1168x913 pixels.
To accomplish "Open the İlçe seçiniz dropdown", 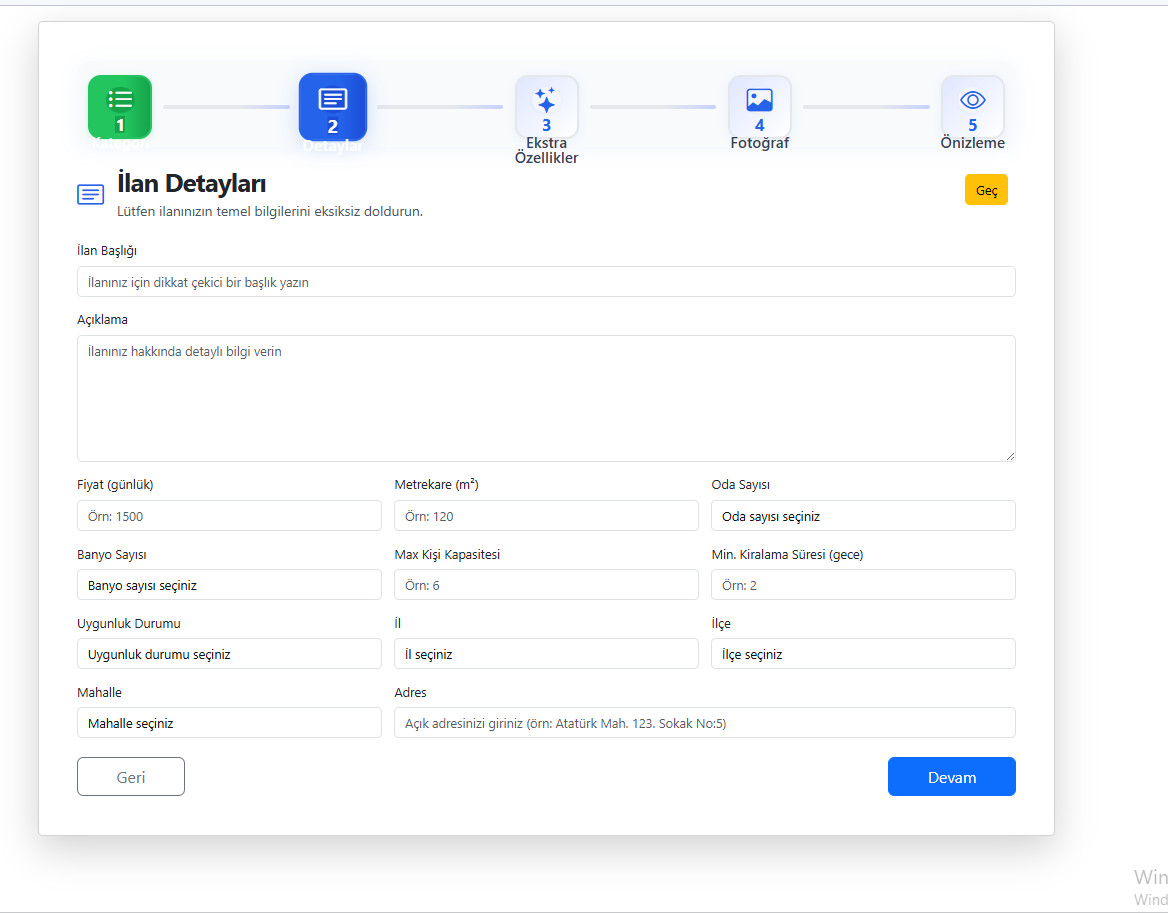I will (863, 655).
